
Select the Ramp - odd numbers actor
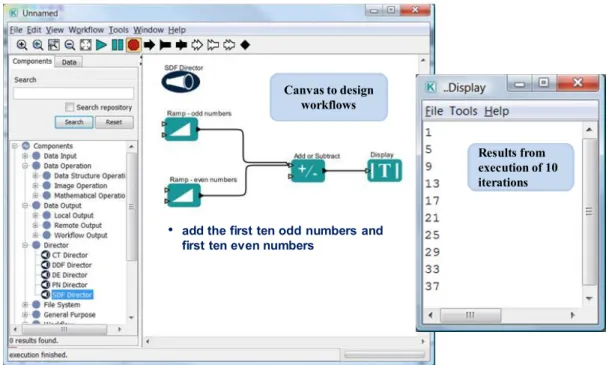click(x=181, y=129)
